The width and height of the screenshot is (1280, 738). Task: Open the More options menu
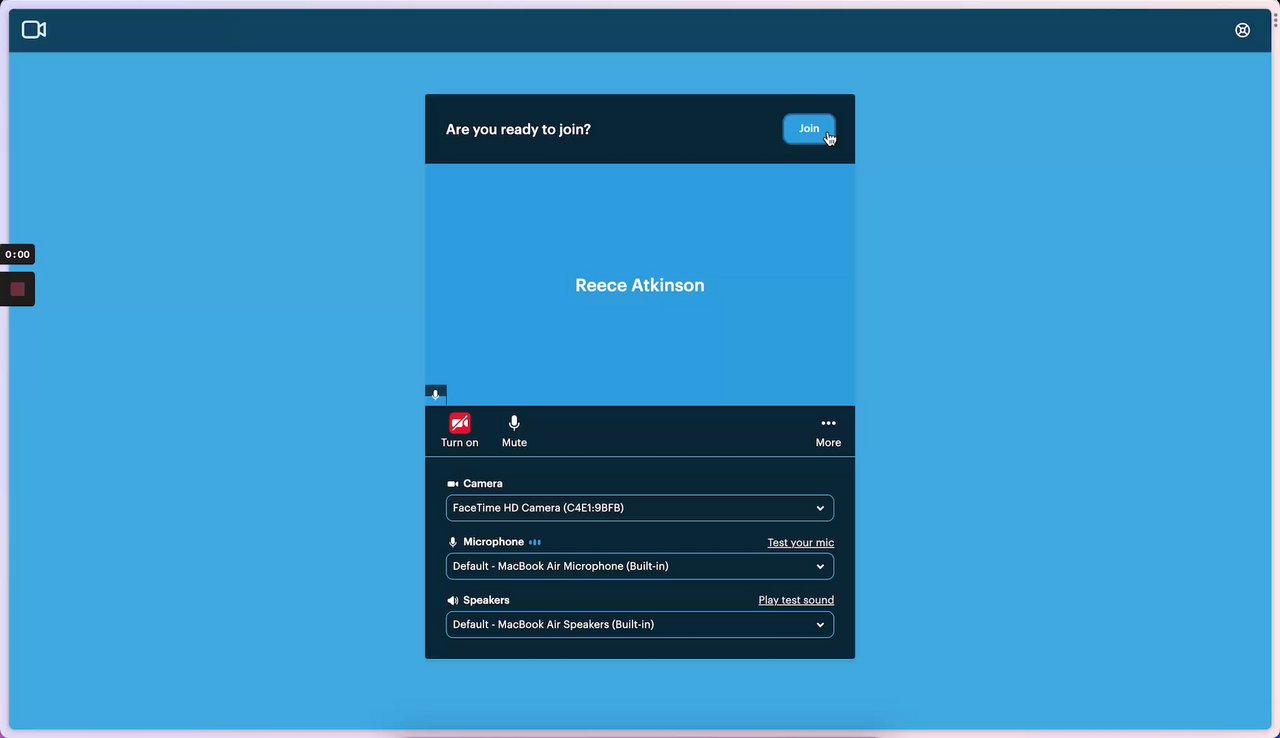828,431
